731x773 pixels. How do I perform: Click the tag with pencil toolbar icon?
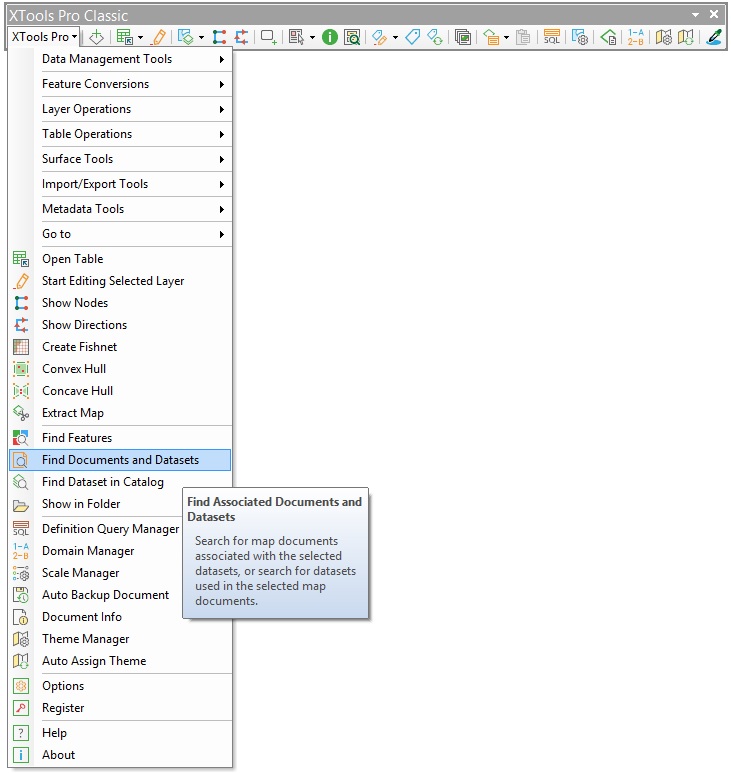tap(379, 37)
